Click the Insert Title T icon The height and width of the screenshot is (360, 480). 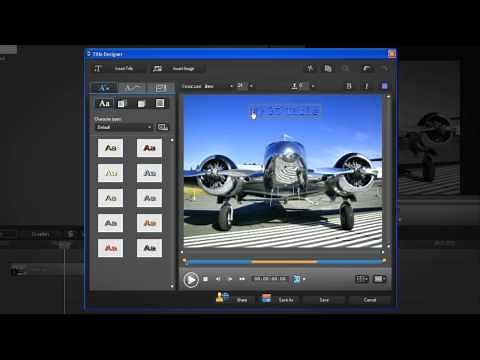97,69
